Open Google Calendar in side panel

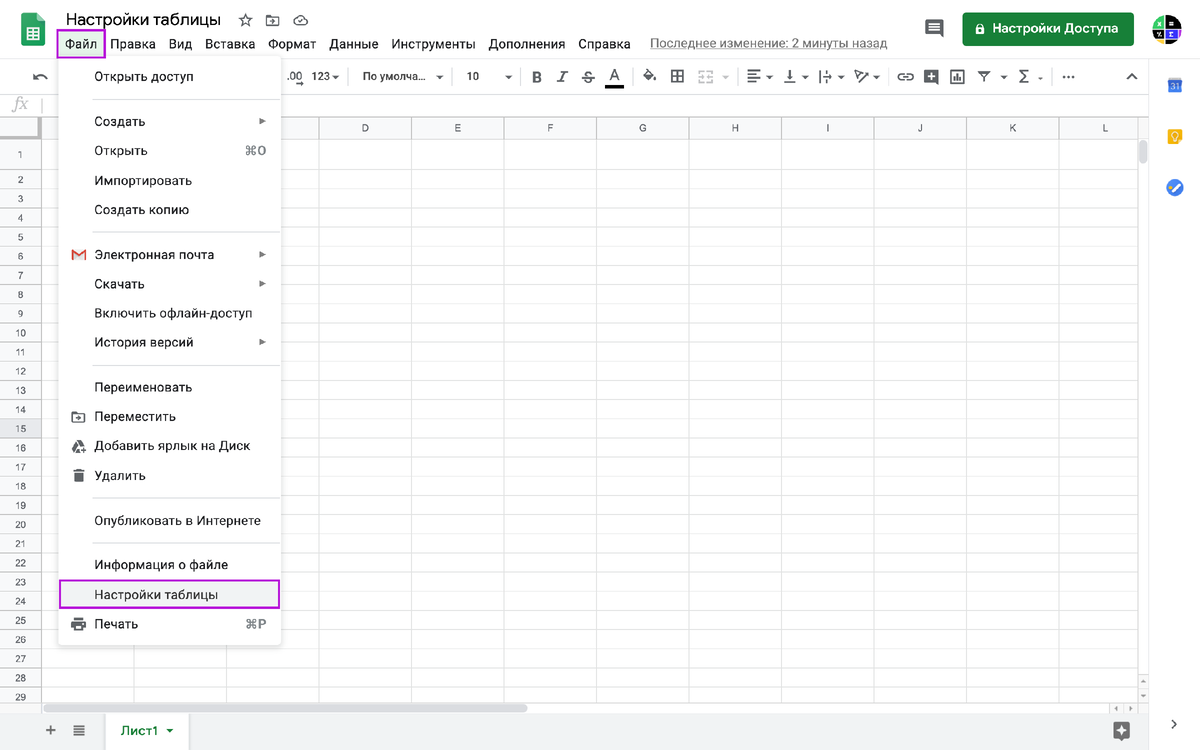pyautogui.click(x=1175, y=85)
